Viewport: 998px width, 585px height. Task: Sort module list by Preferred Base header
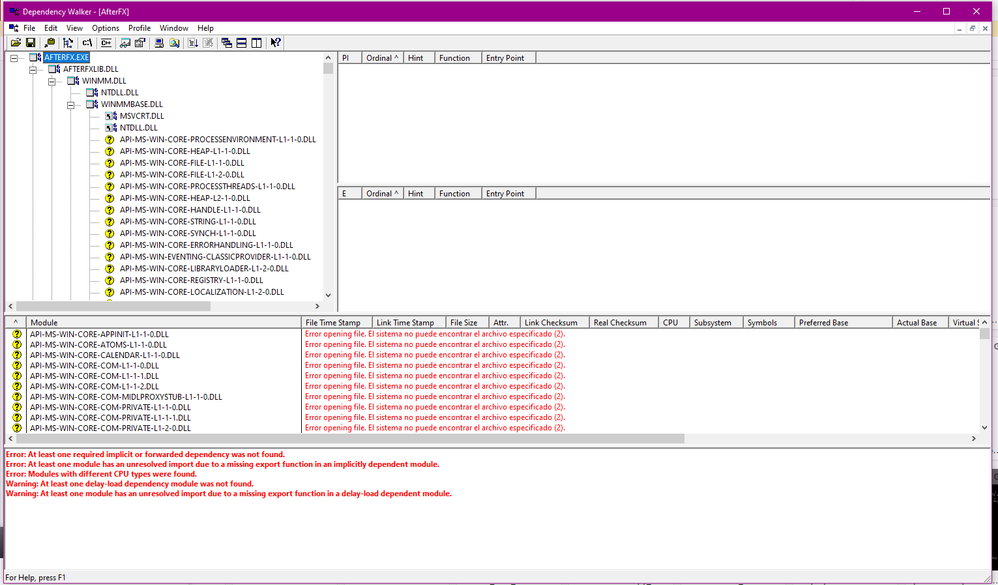coord(843,323)
